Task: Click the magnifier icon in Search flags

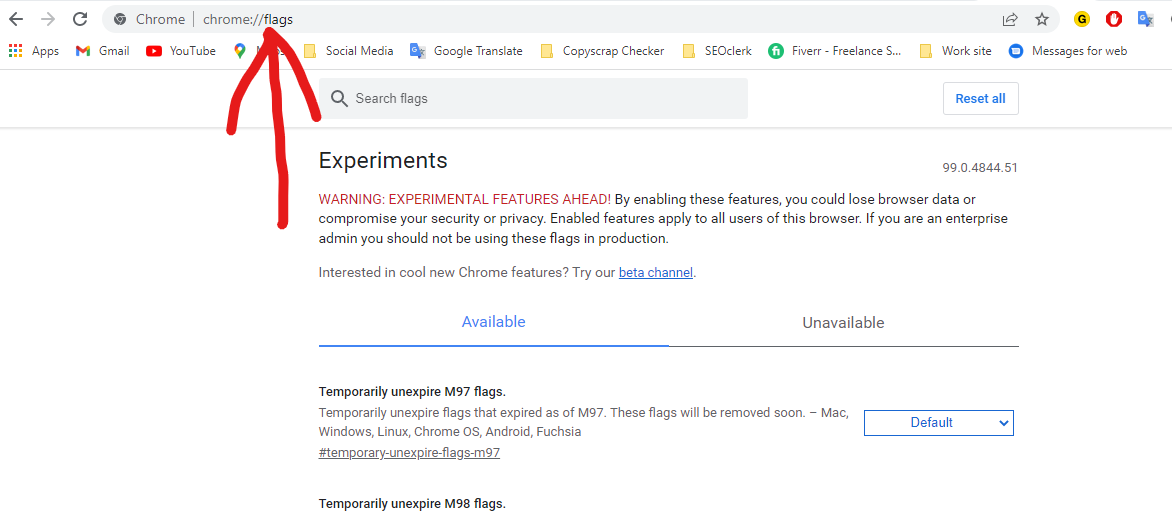Action: click(339, 99)
